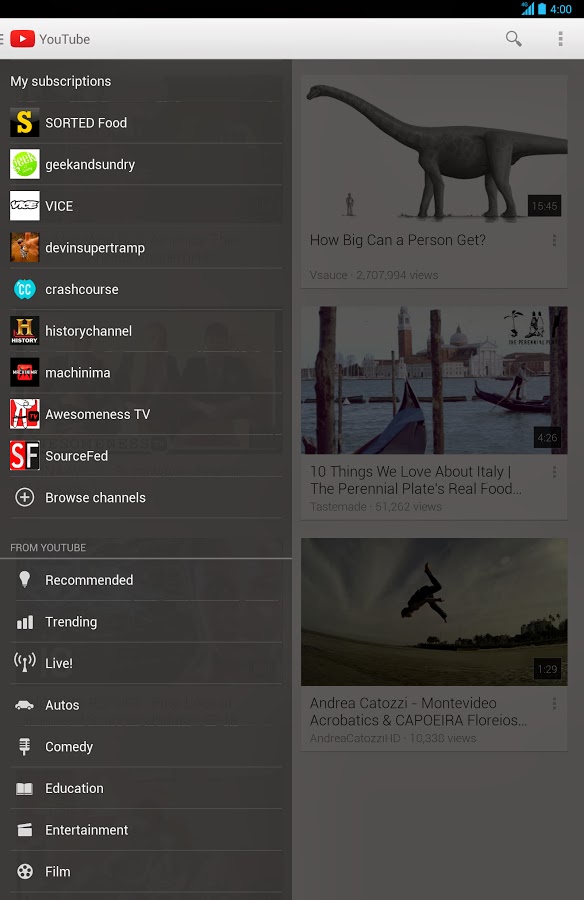Select the Trending category

pos(146,622)
